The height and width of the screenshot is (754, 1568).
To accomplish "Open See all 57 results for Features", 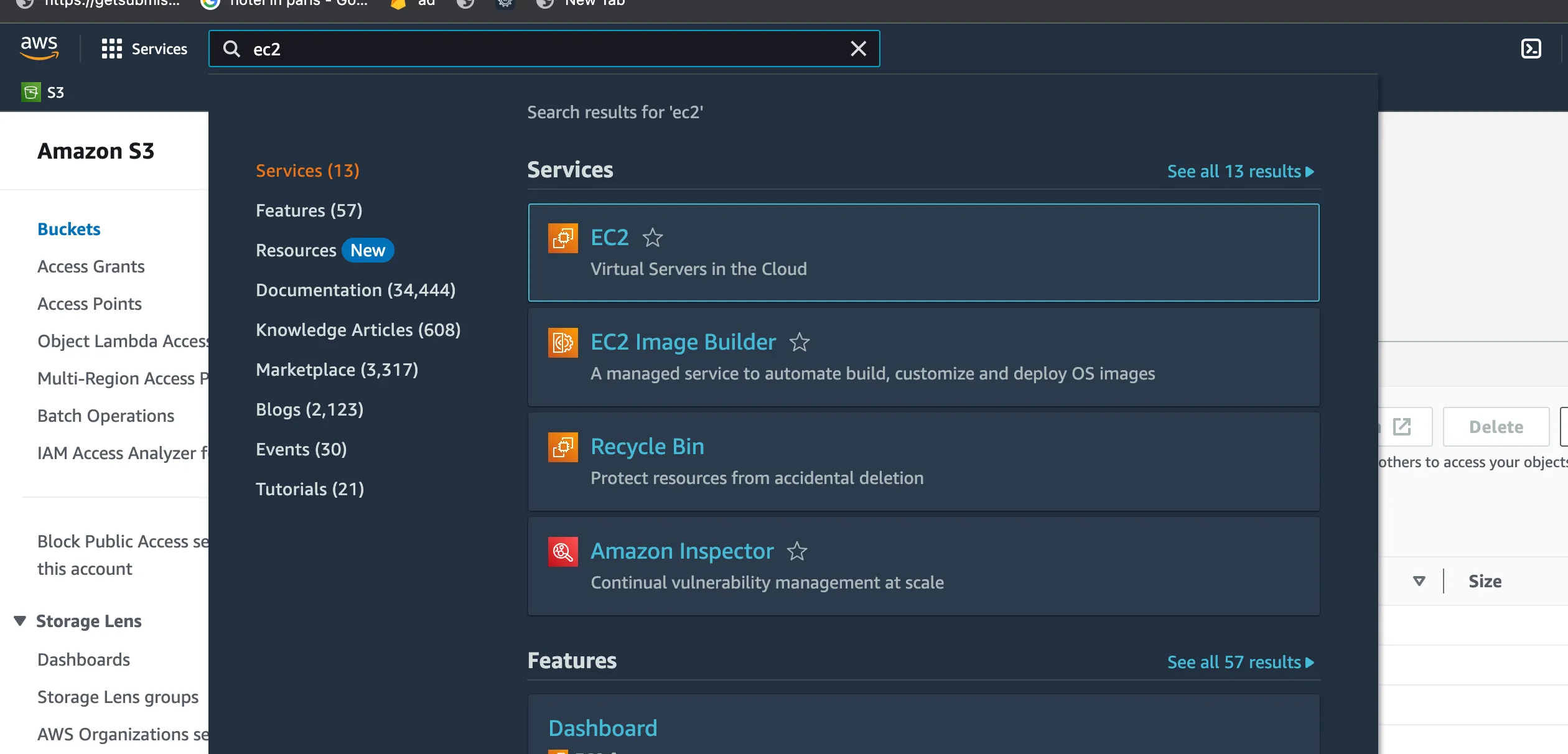I will pyautogui.click(x=1239, y=663).
